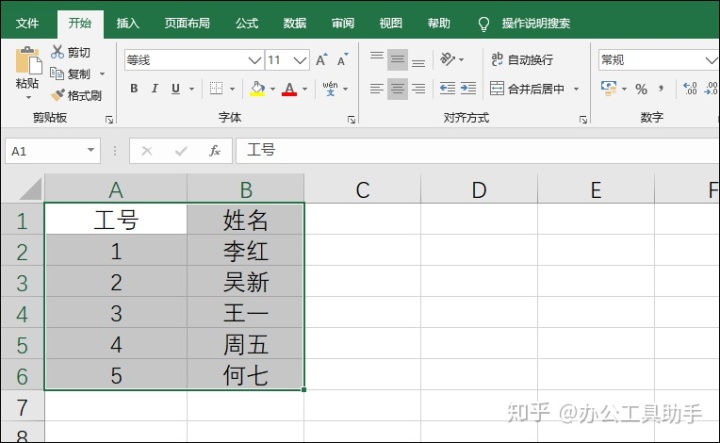Click increase decimal icon
This screenshot has height=443, width=720.
690,88
